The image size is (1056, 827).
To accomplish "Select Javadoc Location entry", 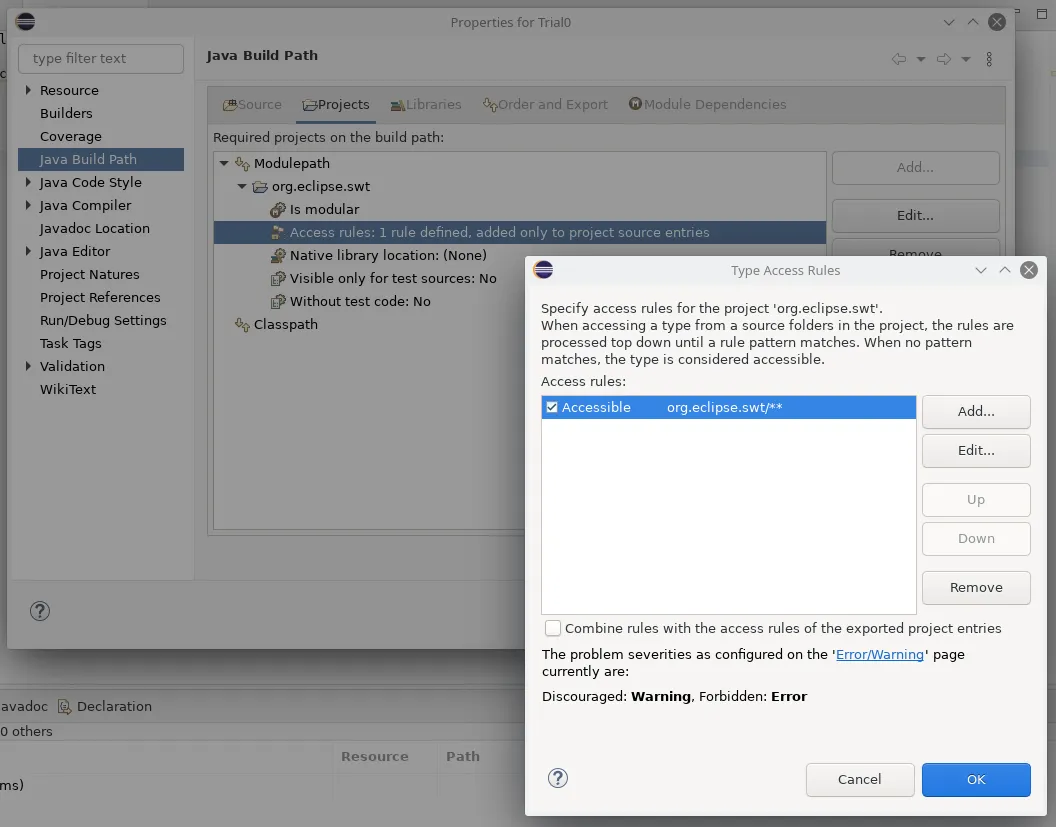I will (94, 228).
